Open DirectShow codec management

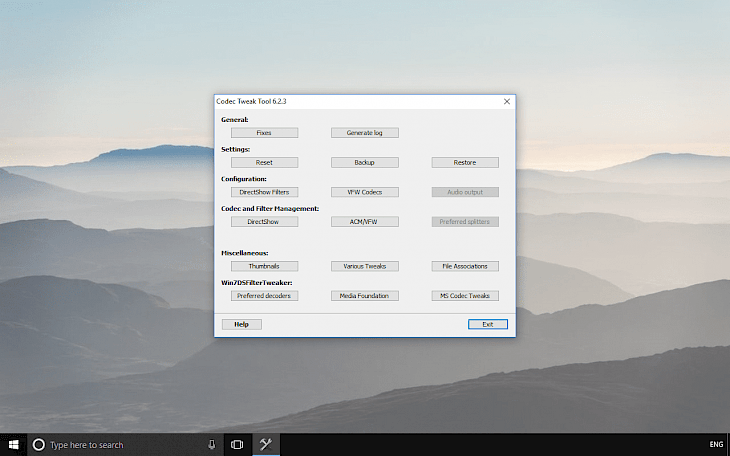[x=264, y=222]
